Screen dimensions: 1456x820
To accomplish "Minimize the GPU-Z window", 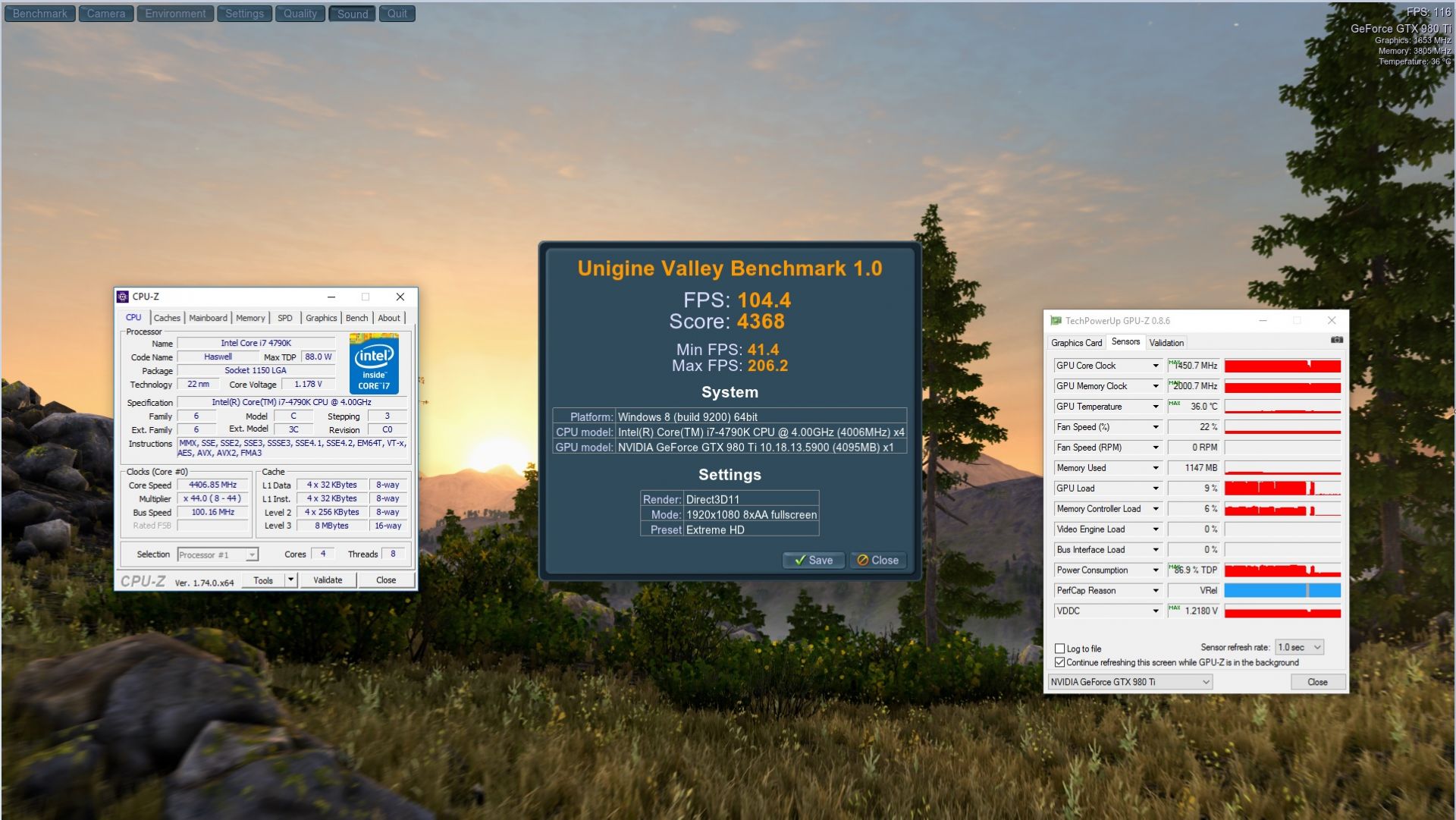I will click(1263, 321).
